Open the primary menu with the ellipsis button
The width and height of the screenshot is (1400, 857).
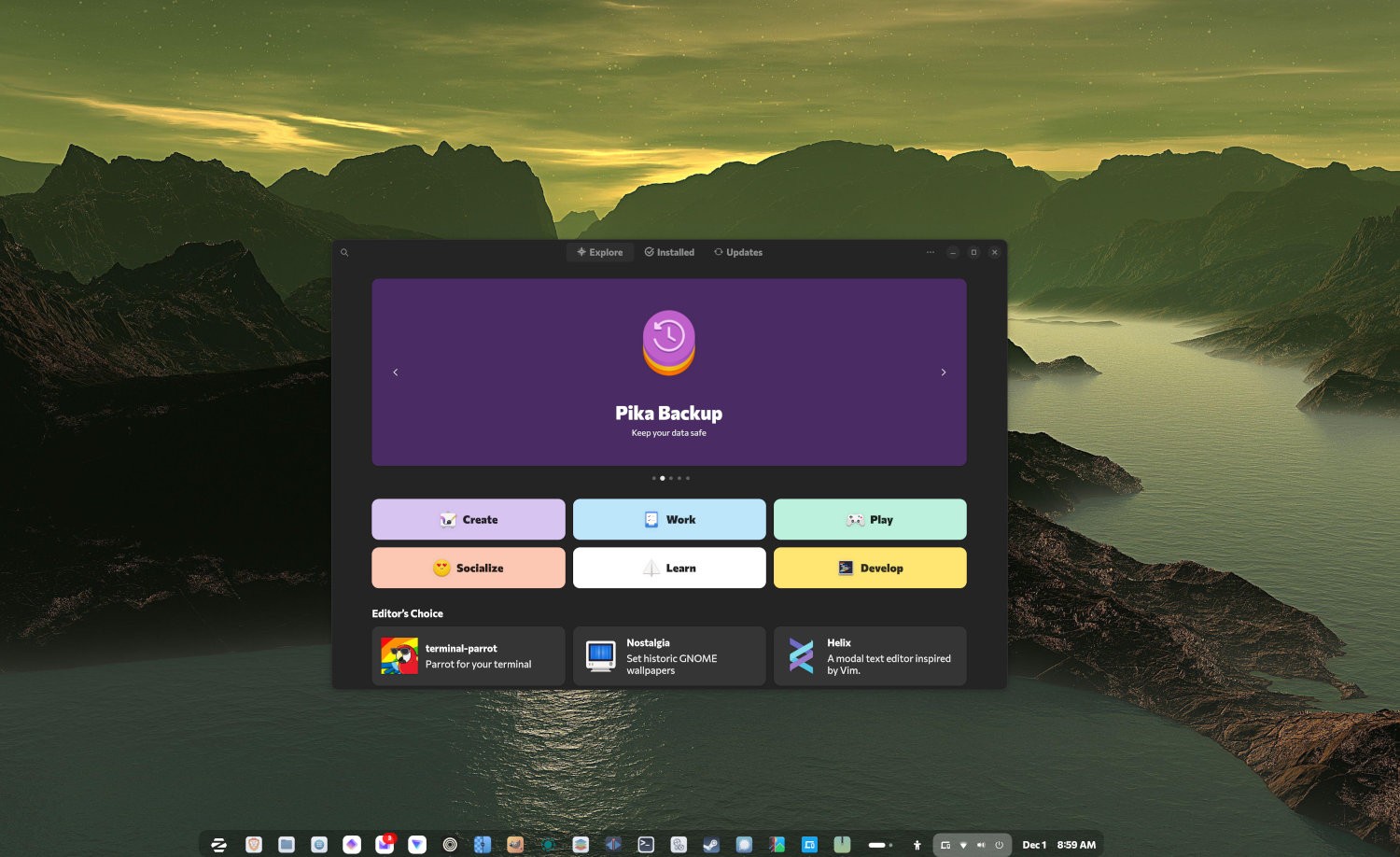[930, 252]
